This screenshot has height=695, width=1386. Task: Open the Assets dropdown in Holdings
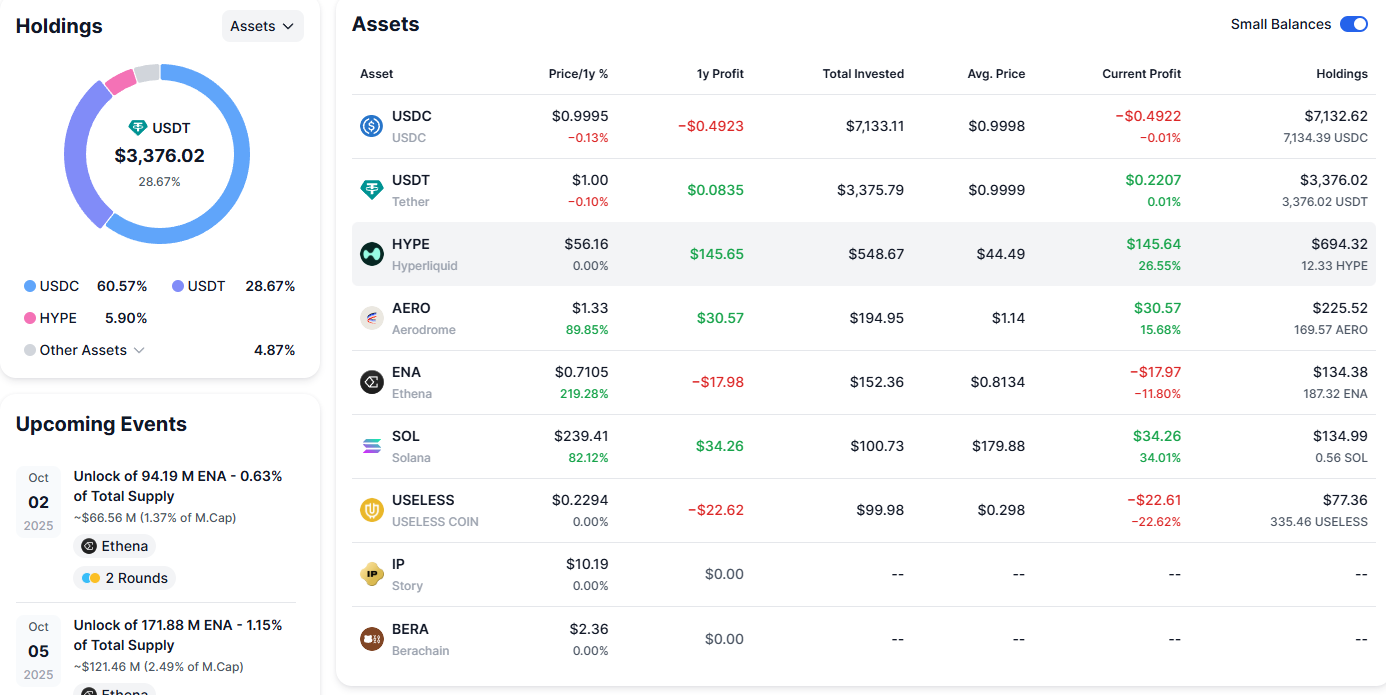tap(263, 26)
